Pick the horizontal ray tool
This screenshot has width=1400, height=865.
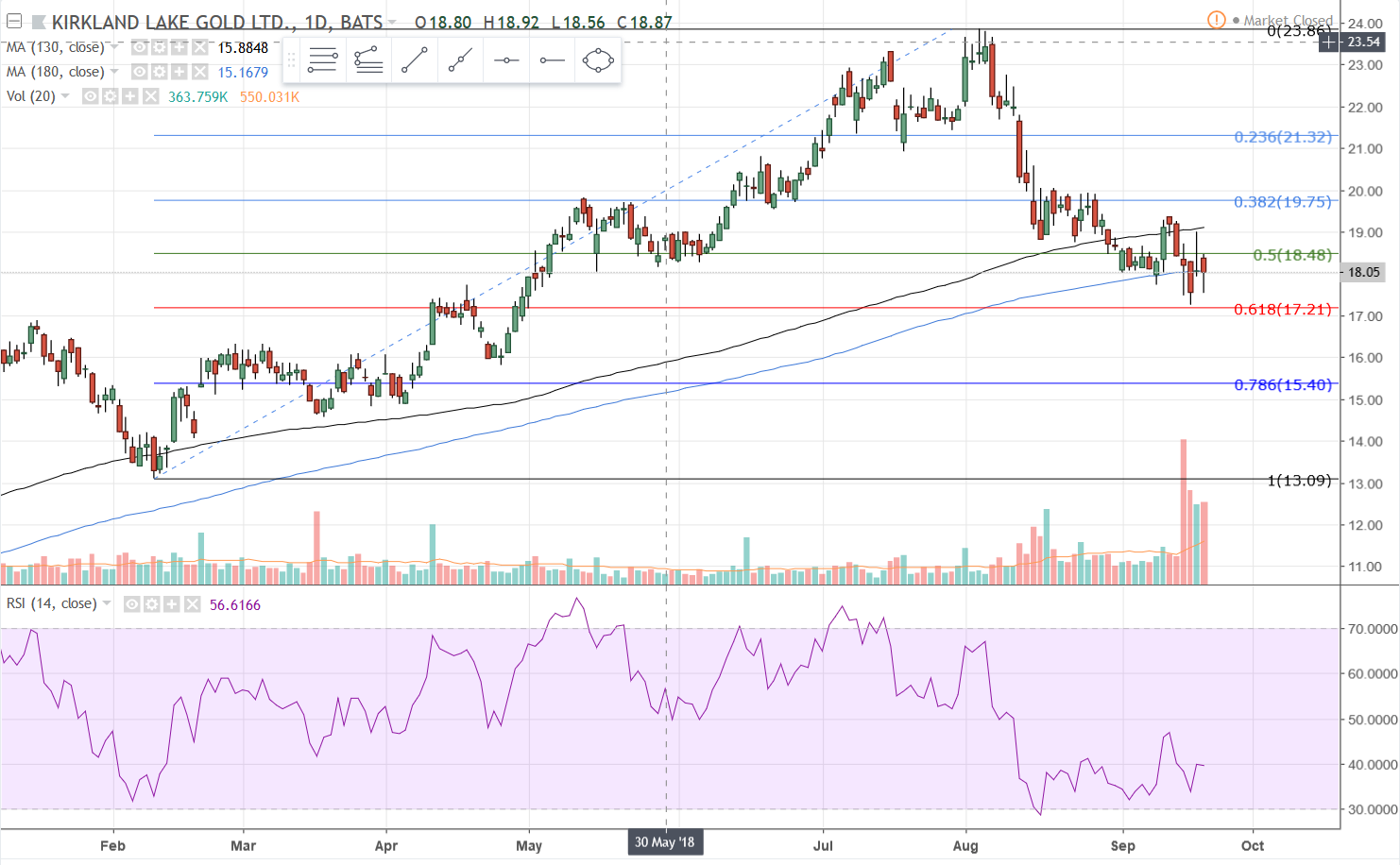(x=552, y=60)
